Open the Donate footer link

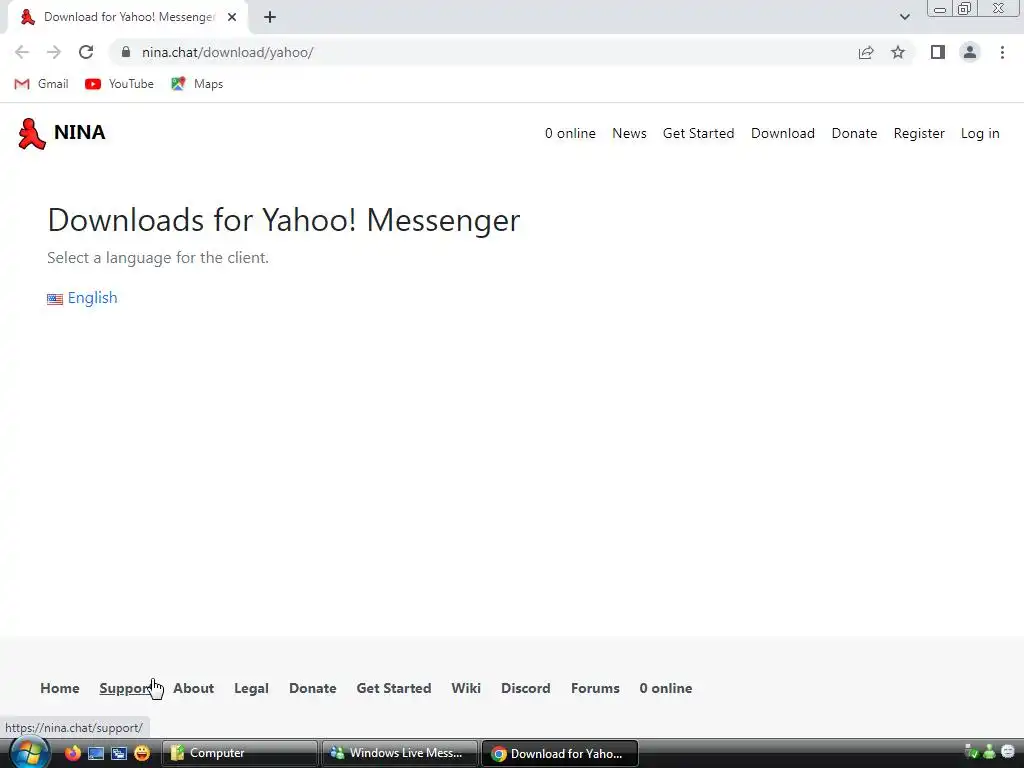tap(312, 688)
